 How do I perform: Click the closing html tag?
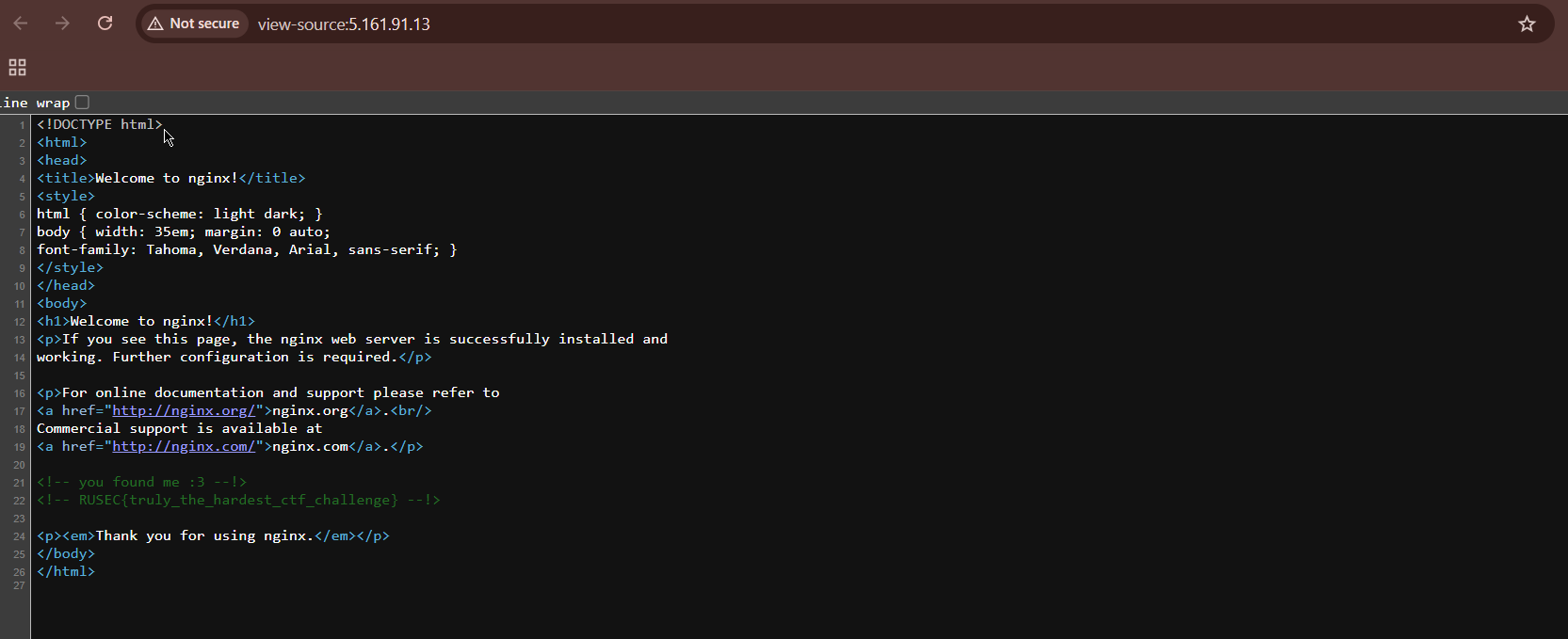(66, 571)
